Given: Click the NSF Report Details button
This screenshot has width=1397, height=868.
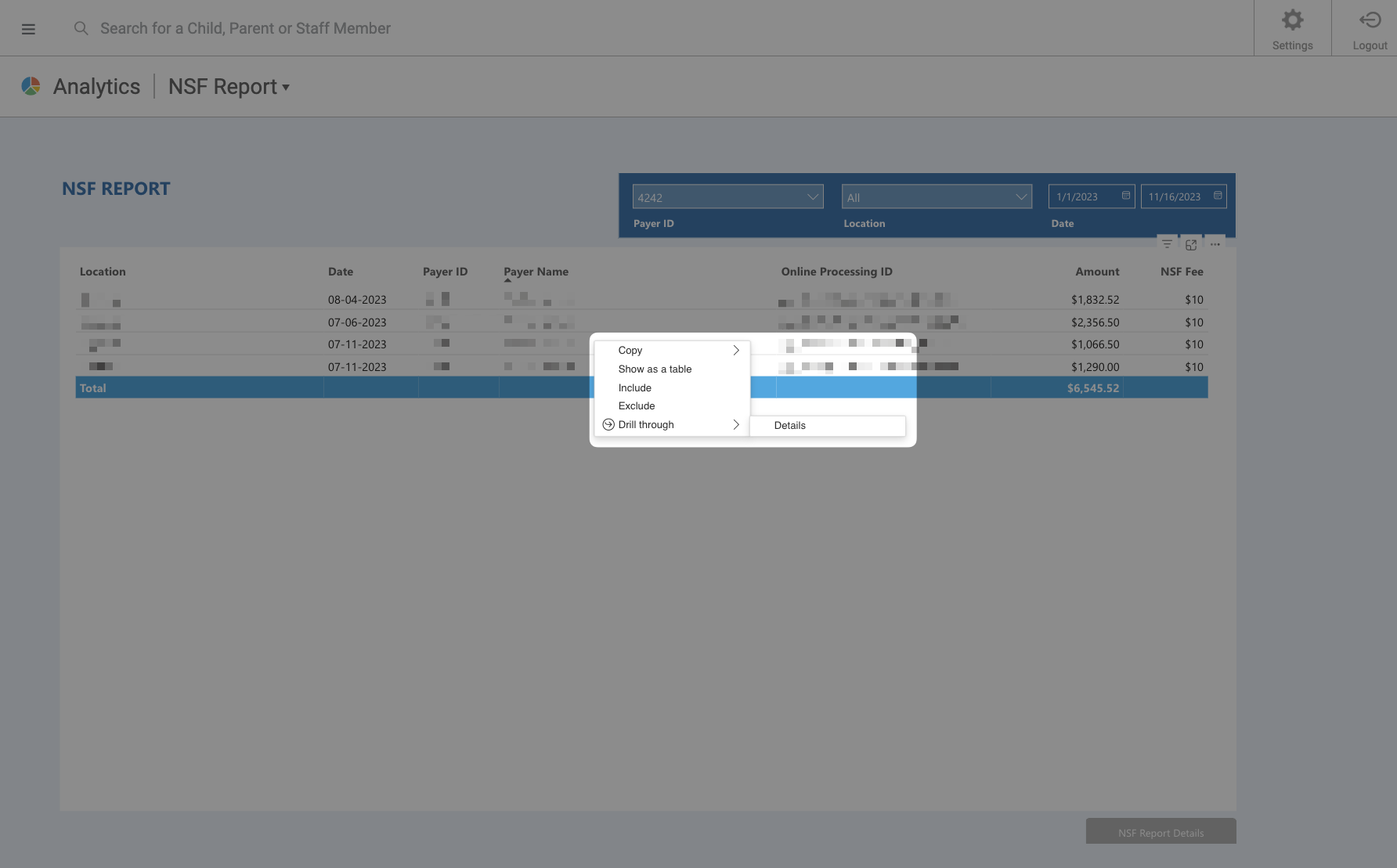Looking at the screenshot, I should click(1161, 832).
